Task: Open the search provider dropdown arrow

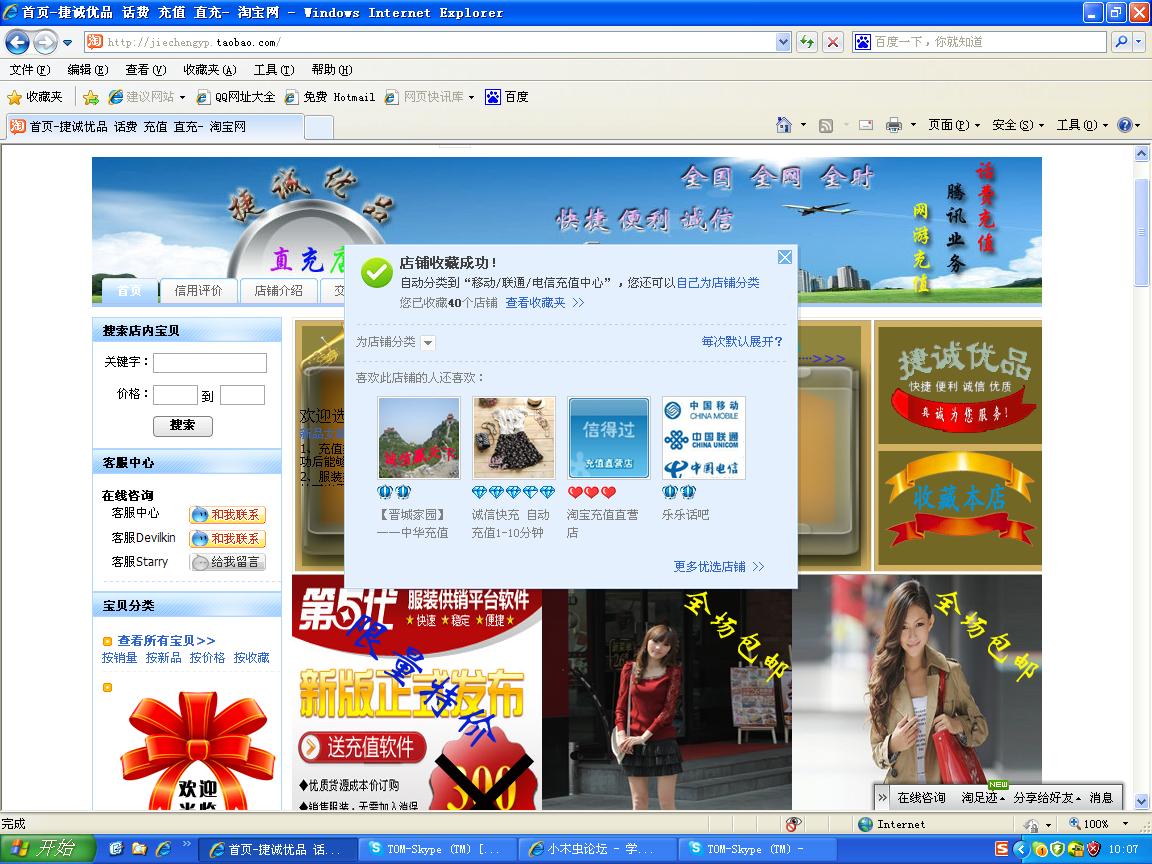Action: tap(1140, 42)
